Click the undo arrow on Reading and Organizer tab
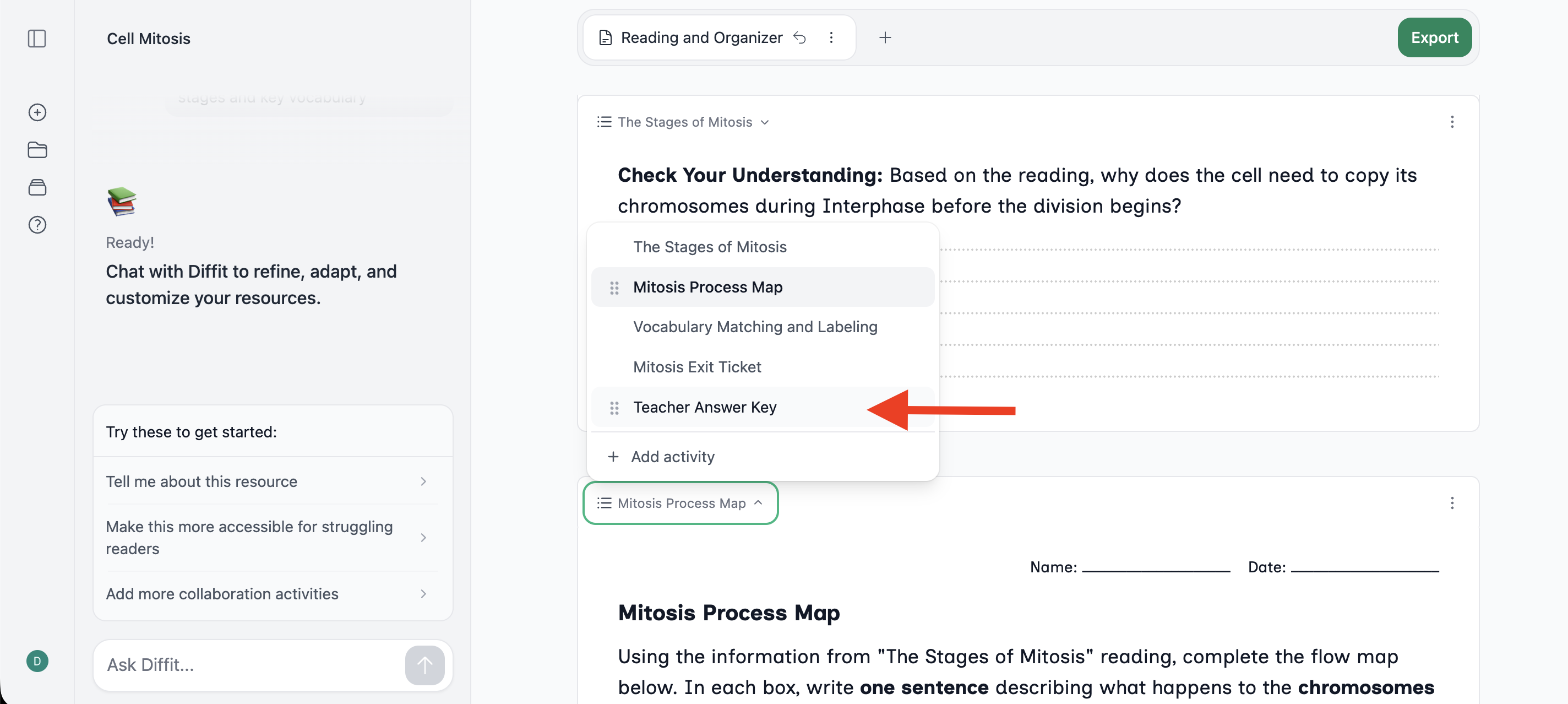This screenshot has height=704, width=1568. point(800,38)
